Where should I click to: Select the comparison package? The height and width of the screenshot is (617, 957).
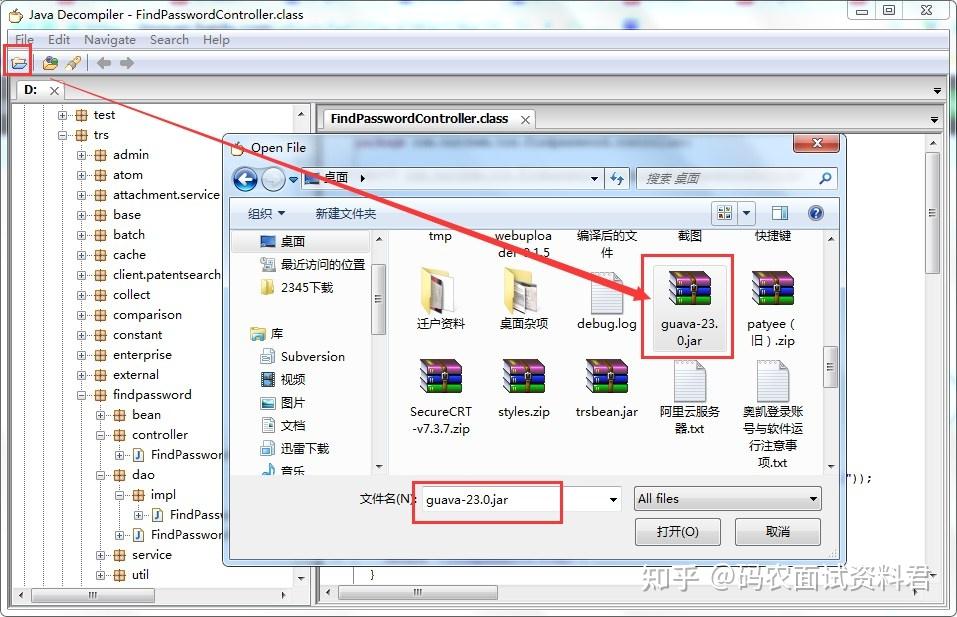(147, 315)
